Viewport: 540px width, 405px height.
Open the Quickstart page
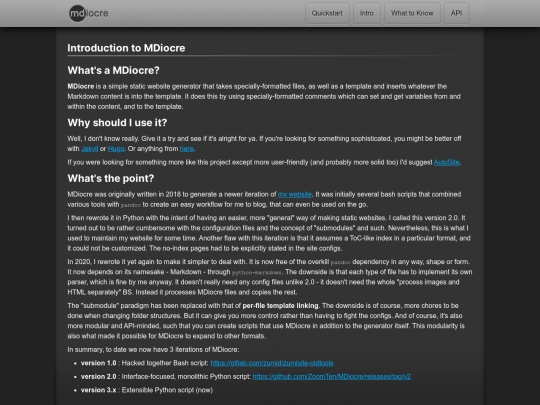(327, 13)
